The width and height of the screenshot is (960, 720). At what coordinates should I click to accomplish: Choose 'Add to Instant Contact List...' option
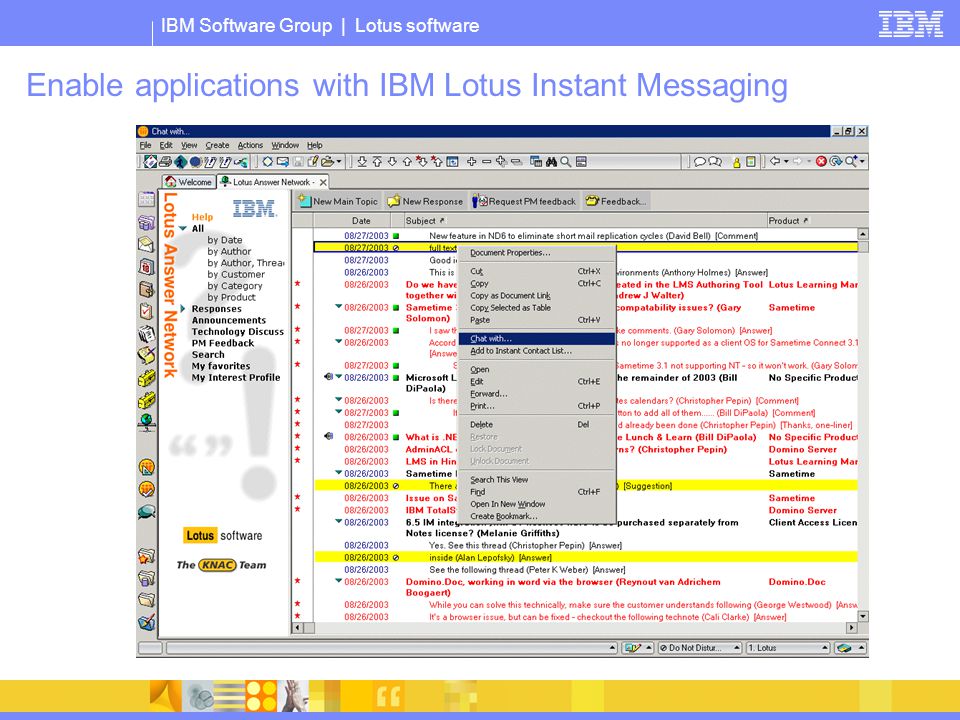click(537, 351)
